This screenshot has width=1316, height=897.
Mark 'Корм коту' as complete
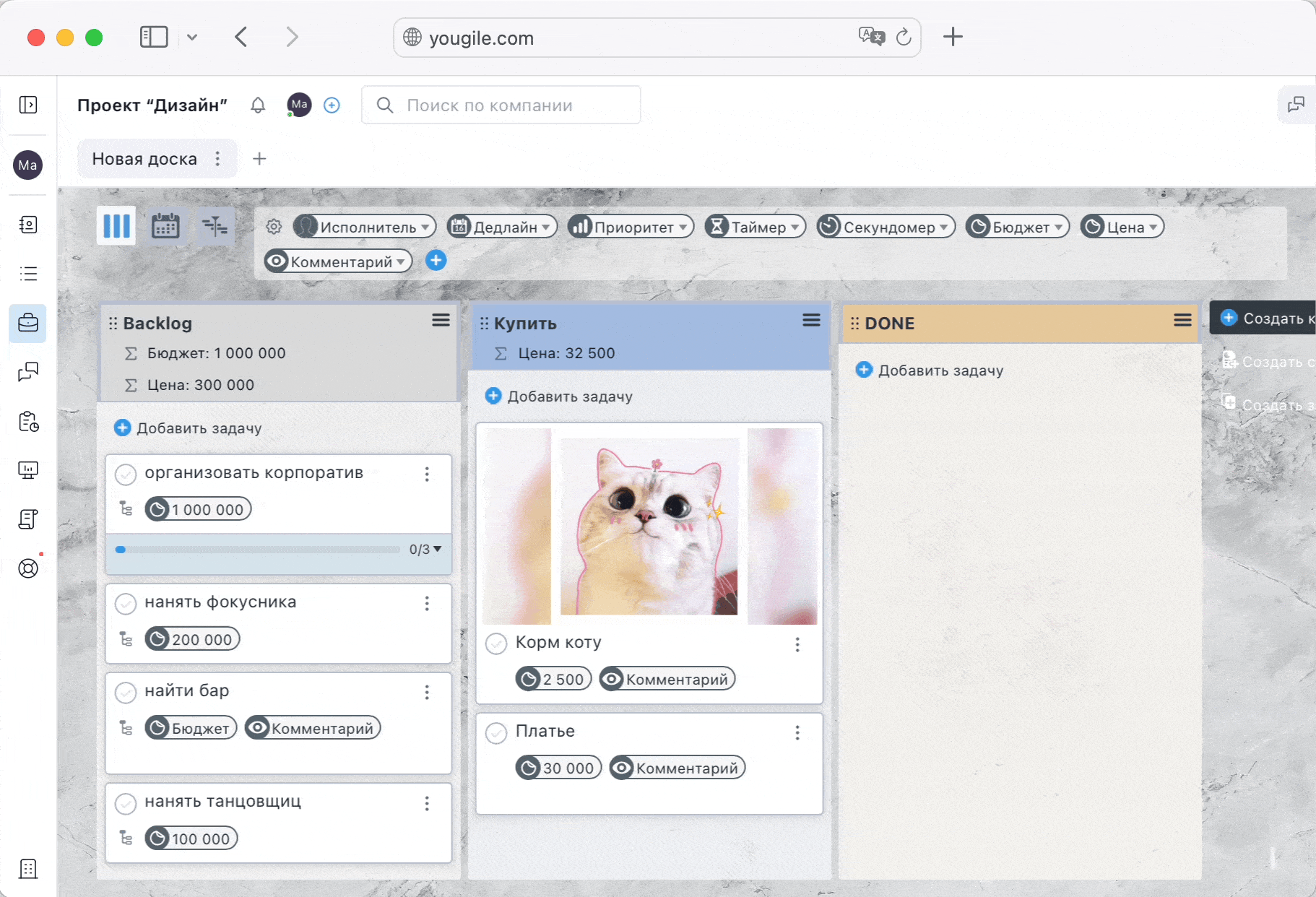(x=496, y=643)
